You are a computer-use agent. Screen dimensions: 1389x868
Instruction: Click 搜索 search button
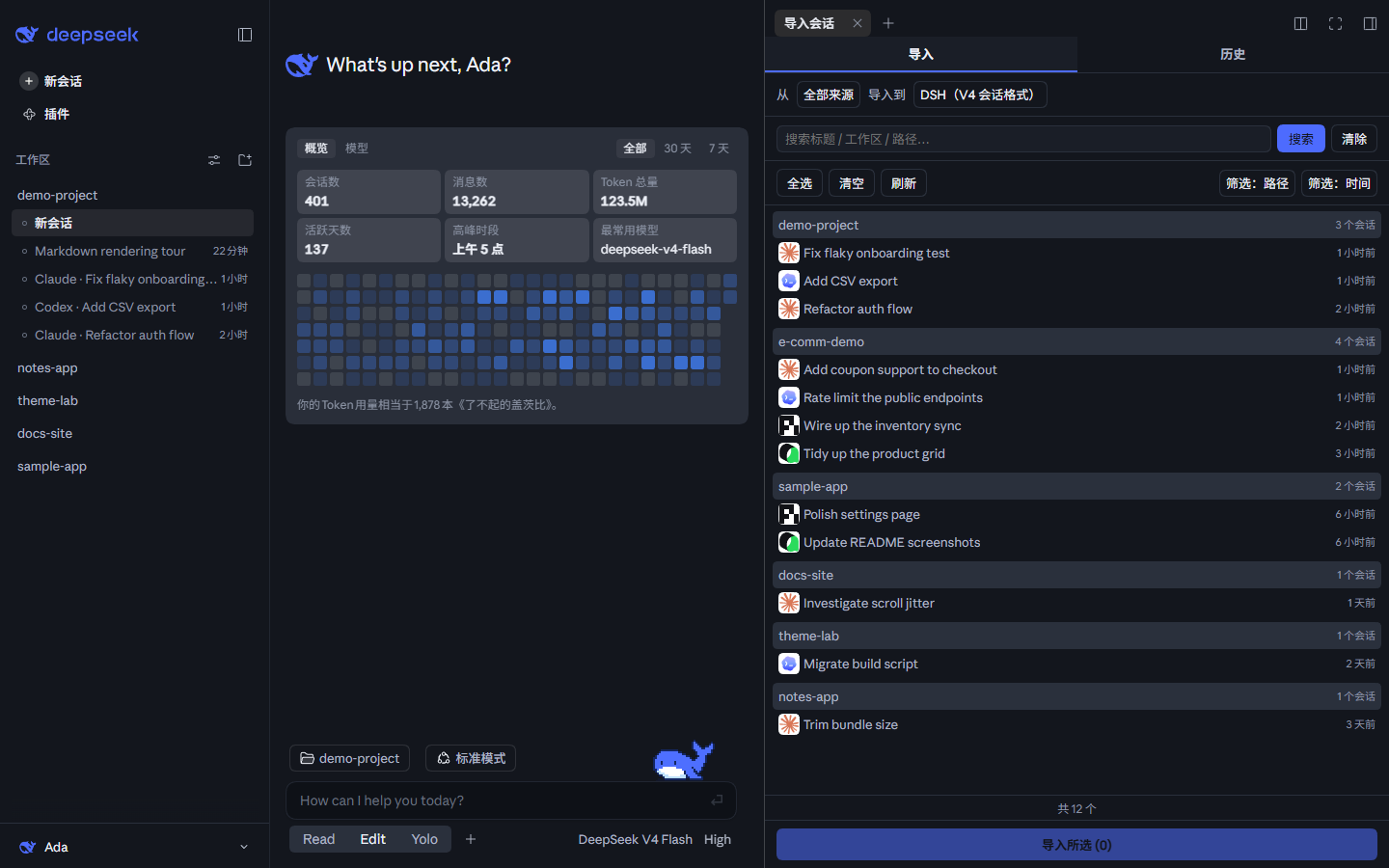click(x=1301, y=139)
